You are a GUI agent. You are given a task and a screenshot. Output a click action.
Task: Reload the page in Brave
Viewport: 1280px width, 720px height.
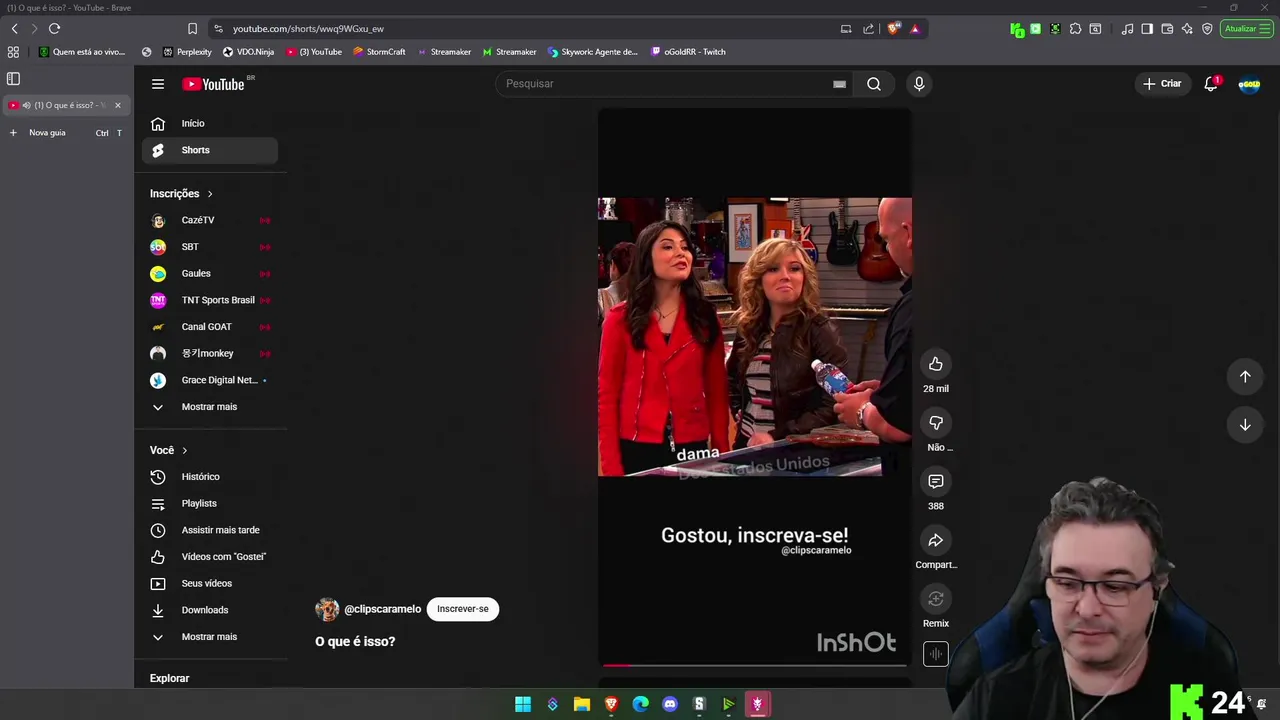(54, 29)
